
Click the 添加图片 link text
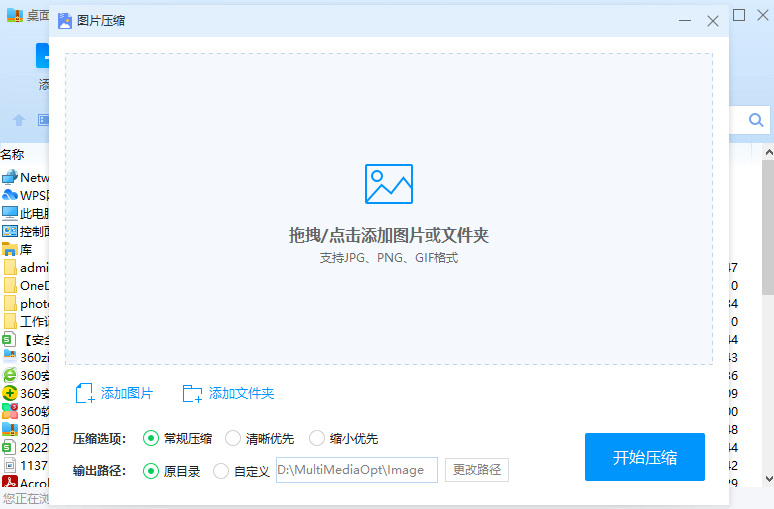127,393
